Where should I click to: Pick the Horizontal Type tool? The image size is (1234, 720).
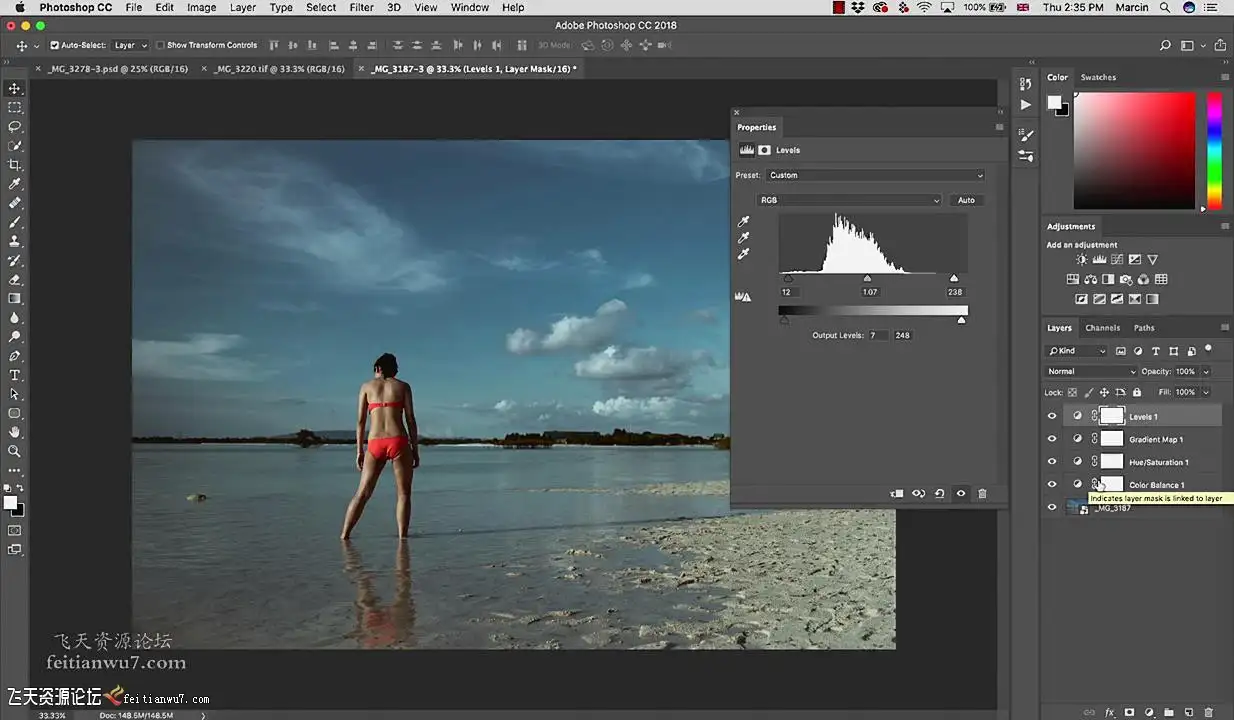(14, 375)
